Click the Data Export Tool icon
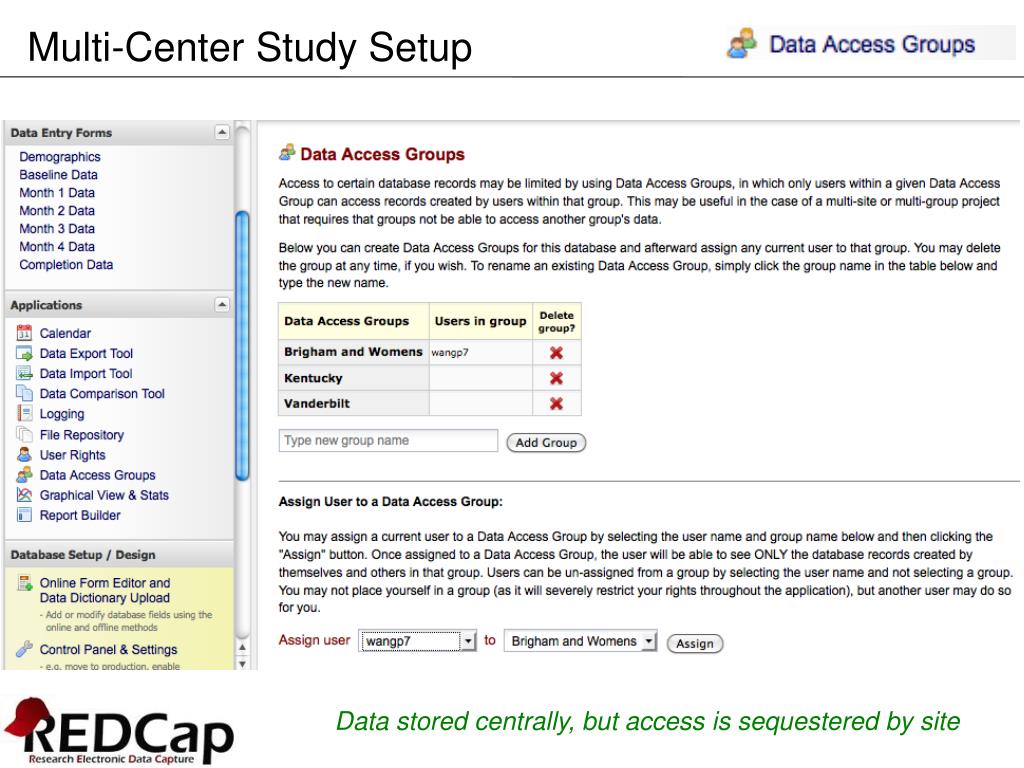The width and height of the screenshot is (1024, 768). click(x=24, y=353)
